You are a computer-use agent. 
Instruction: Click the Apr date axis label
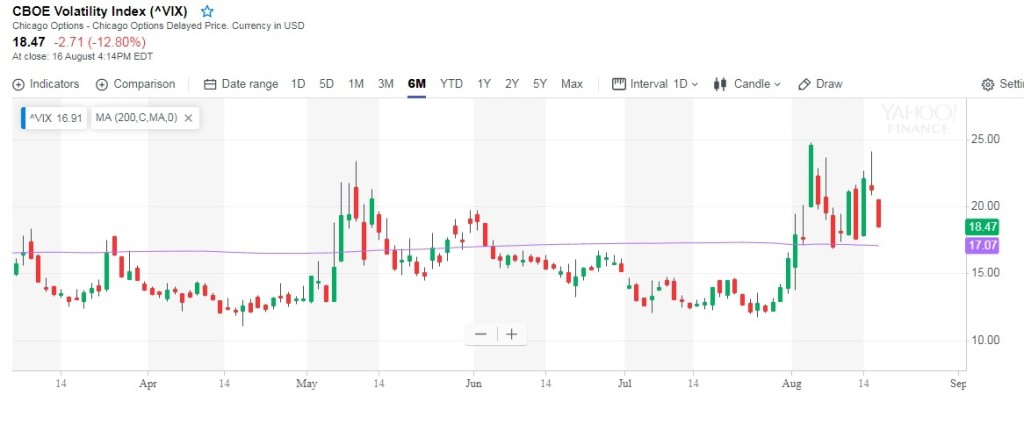coord(148,384)
